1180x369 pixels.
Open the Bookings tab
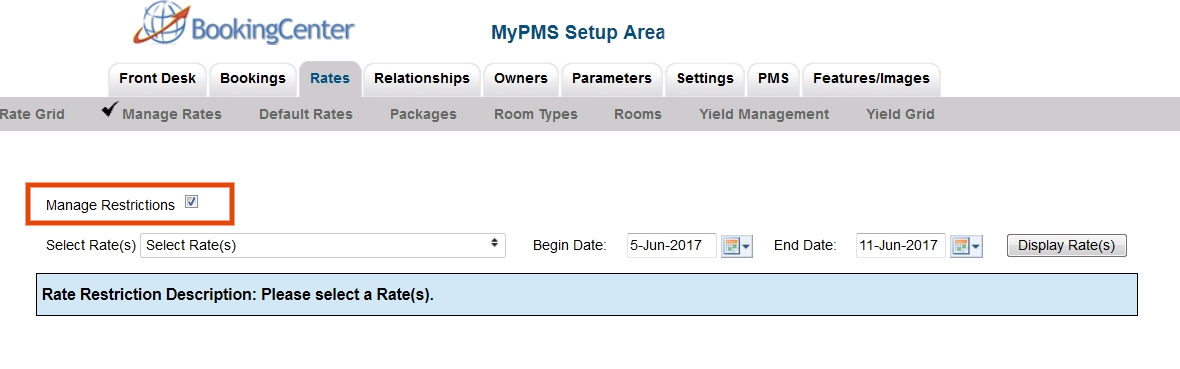pos(253,78)
